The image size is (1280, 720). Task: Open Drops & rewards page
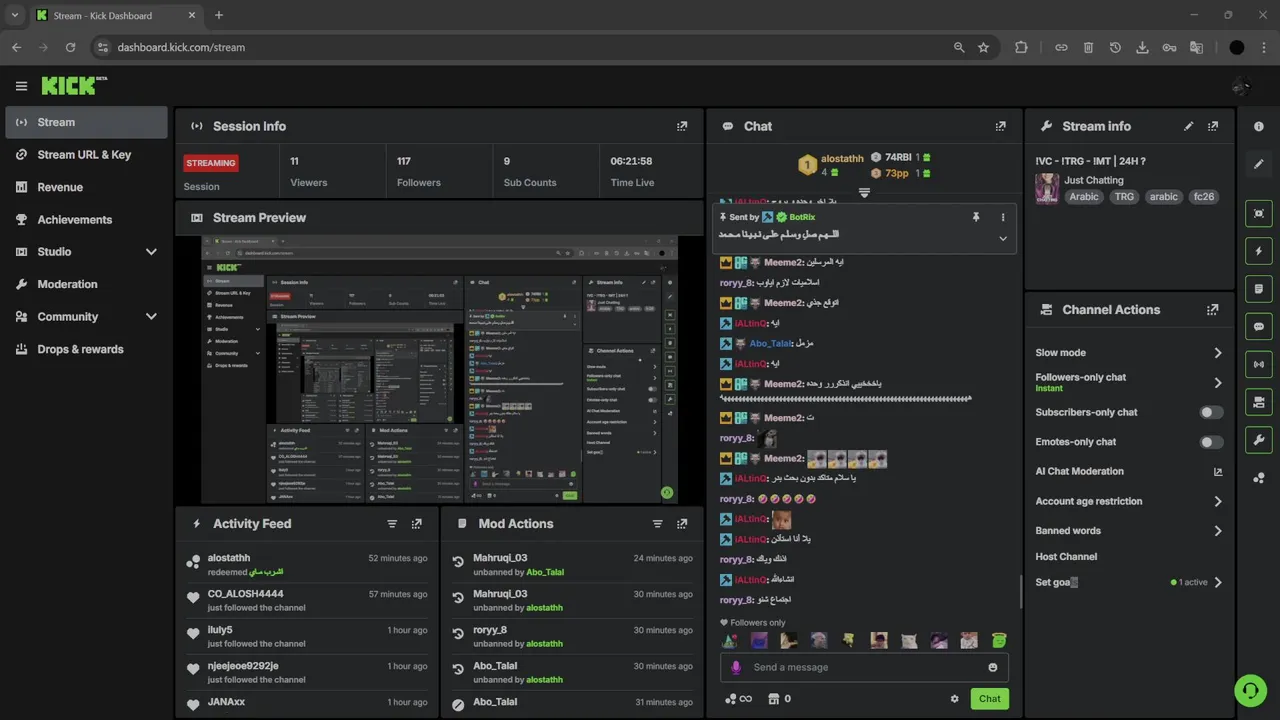tap(86, 349)
